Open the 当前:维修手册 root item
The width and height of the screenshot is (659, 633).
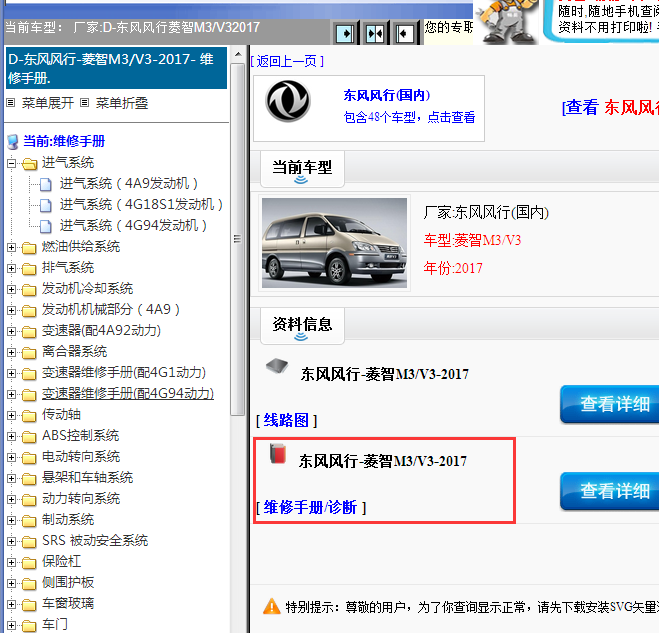pos(64,141)
